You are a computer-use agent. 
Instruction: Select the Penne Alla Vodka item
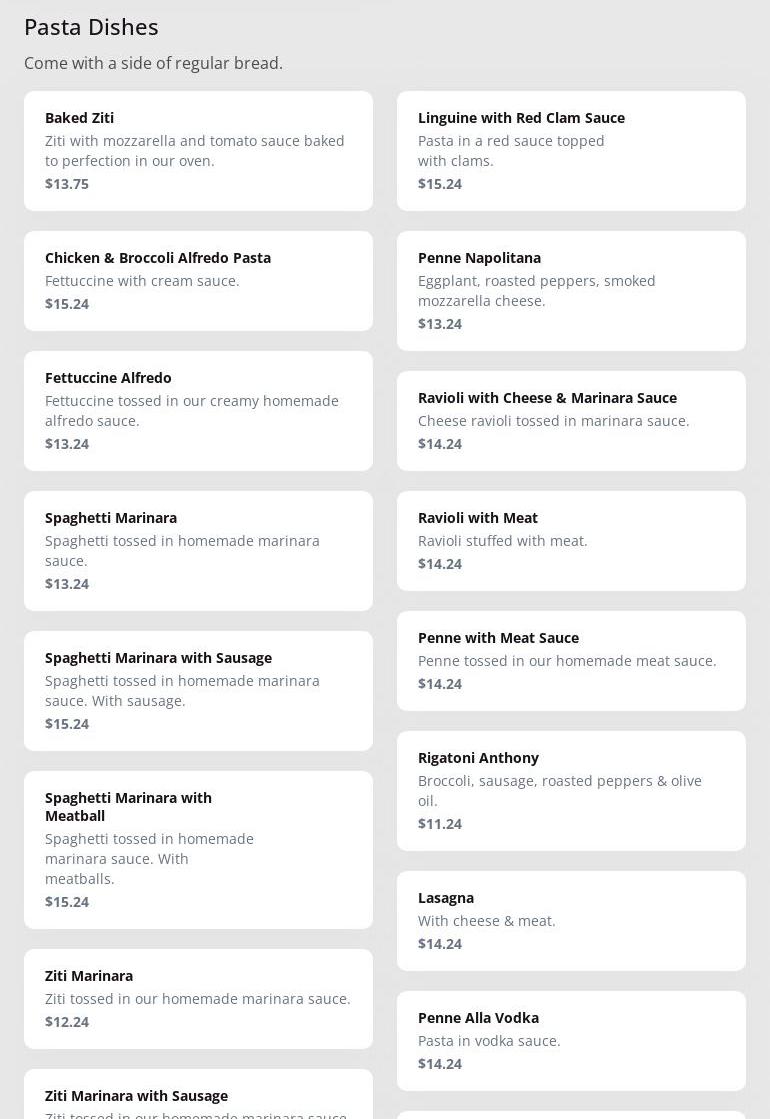[571, 1040]
